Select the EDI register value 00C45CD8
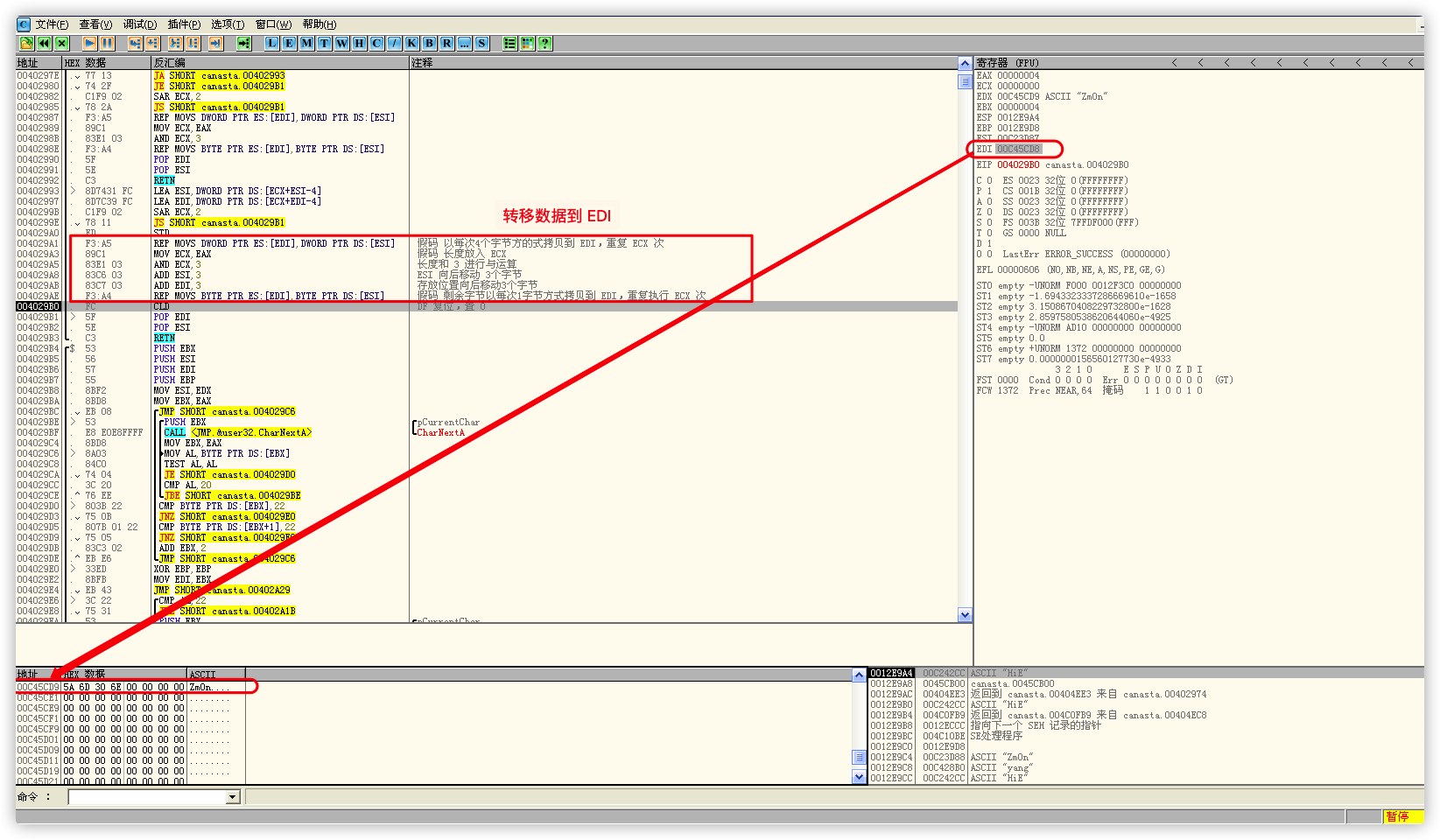This screenshot has width=1440, height=840. pos(1018,149)
